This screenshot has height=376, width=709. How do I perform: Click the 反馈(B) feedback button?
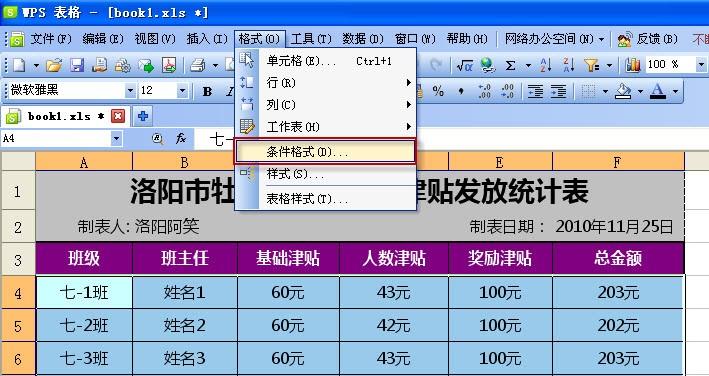pyautogui.click(x=648, y=39)
